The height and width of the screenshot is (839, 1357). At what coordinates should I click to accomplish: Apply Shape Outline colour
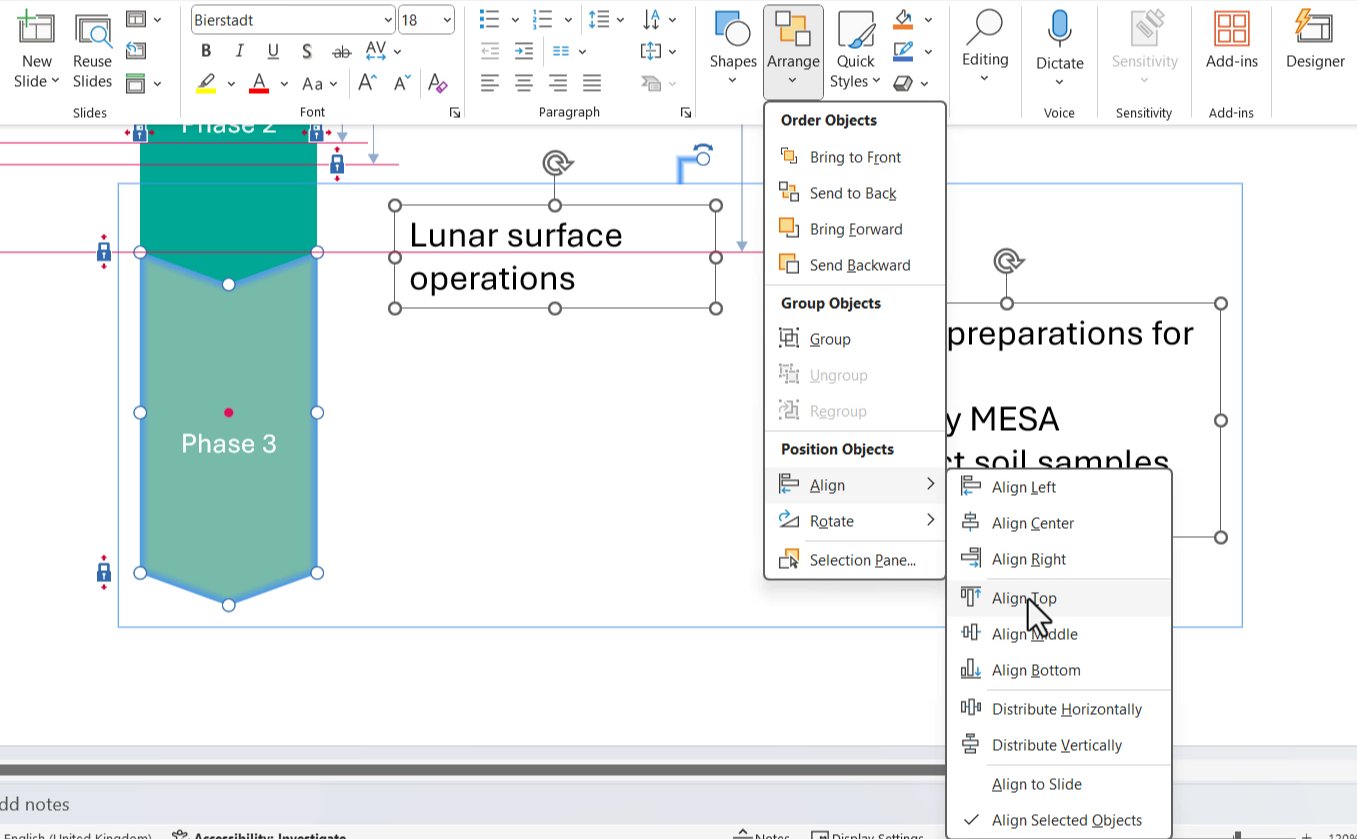[x=904, y=51]
